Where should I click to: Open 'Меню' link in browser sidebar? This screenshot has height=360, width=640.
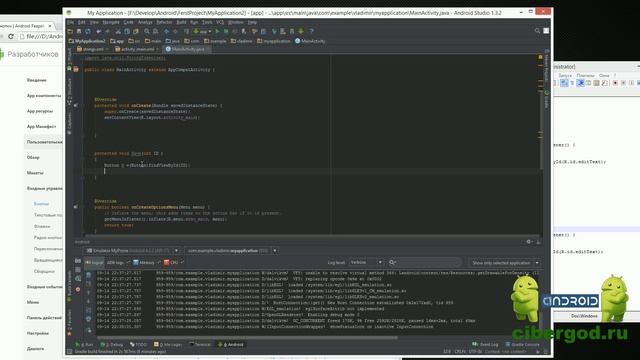33,302
